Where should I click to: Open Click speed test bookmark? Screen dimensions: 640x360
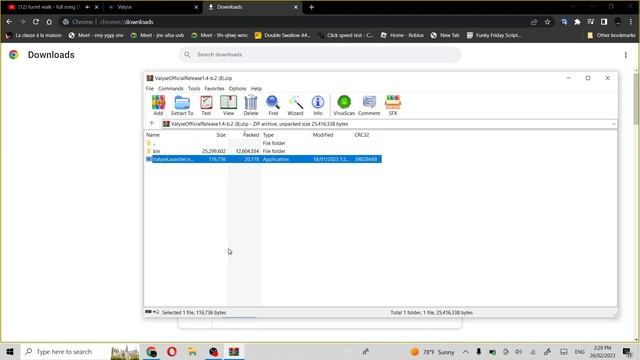tap(346, 36)
